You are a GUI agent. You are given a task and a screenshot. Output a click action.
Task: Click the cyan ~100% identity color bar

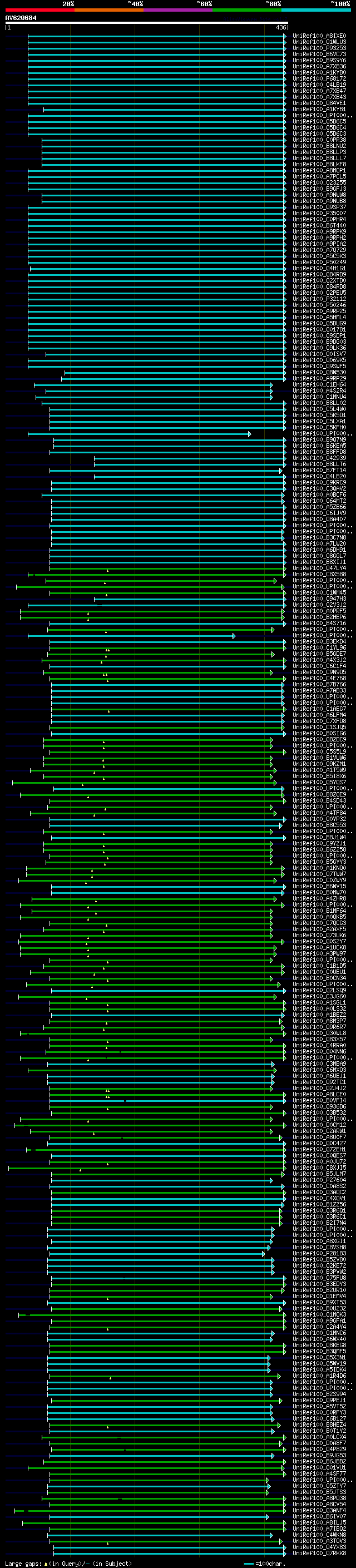click(x=316, y=11)
